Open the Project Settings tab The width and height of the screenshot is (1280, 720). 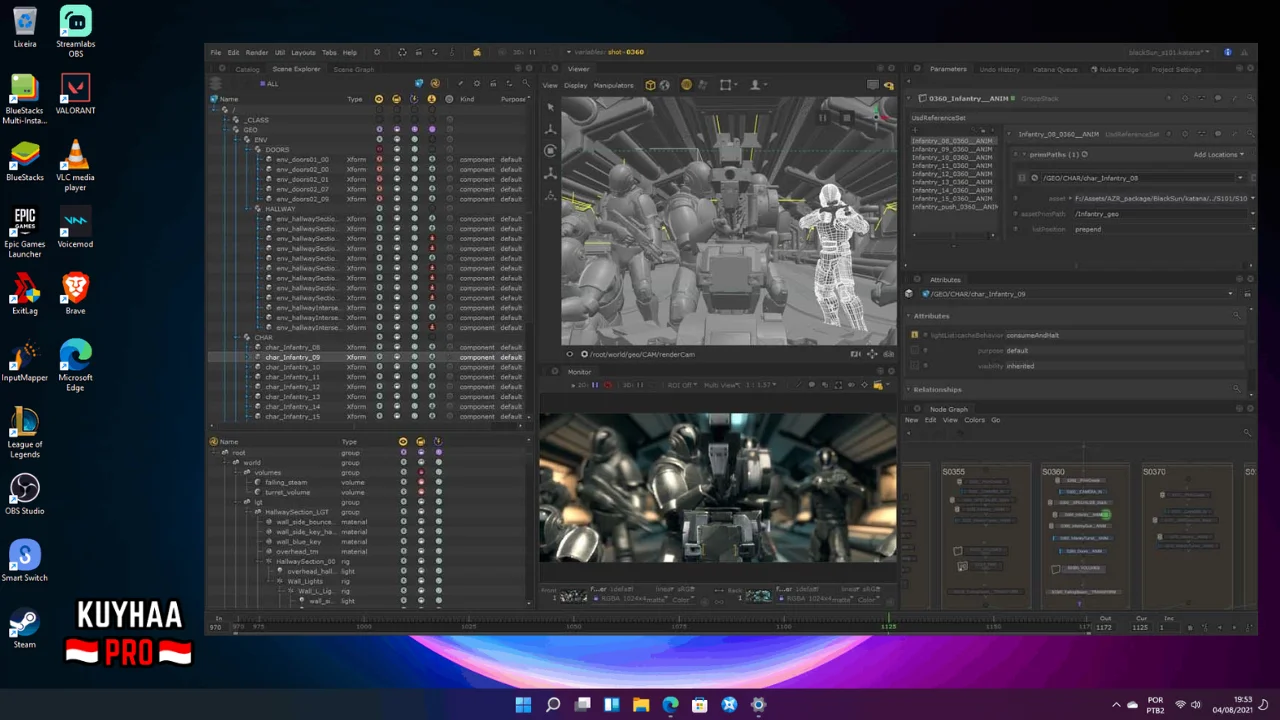point(1176,69)
